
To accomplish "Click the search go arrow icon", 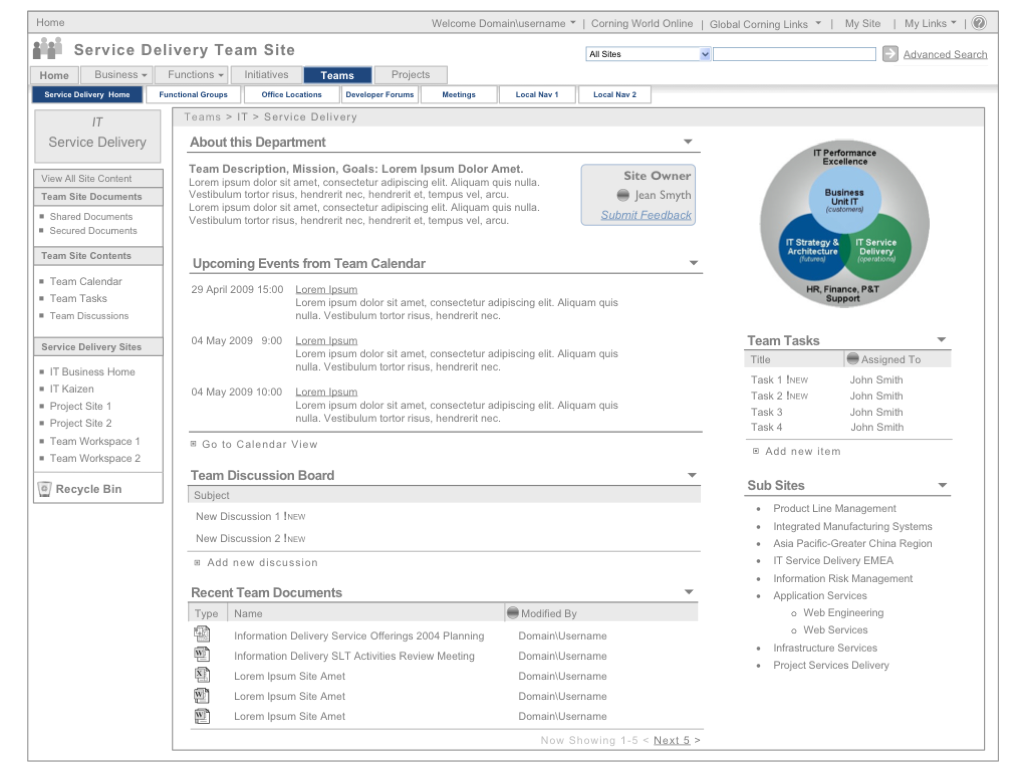I will click(x=889, y=54).
